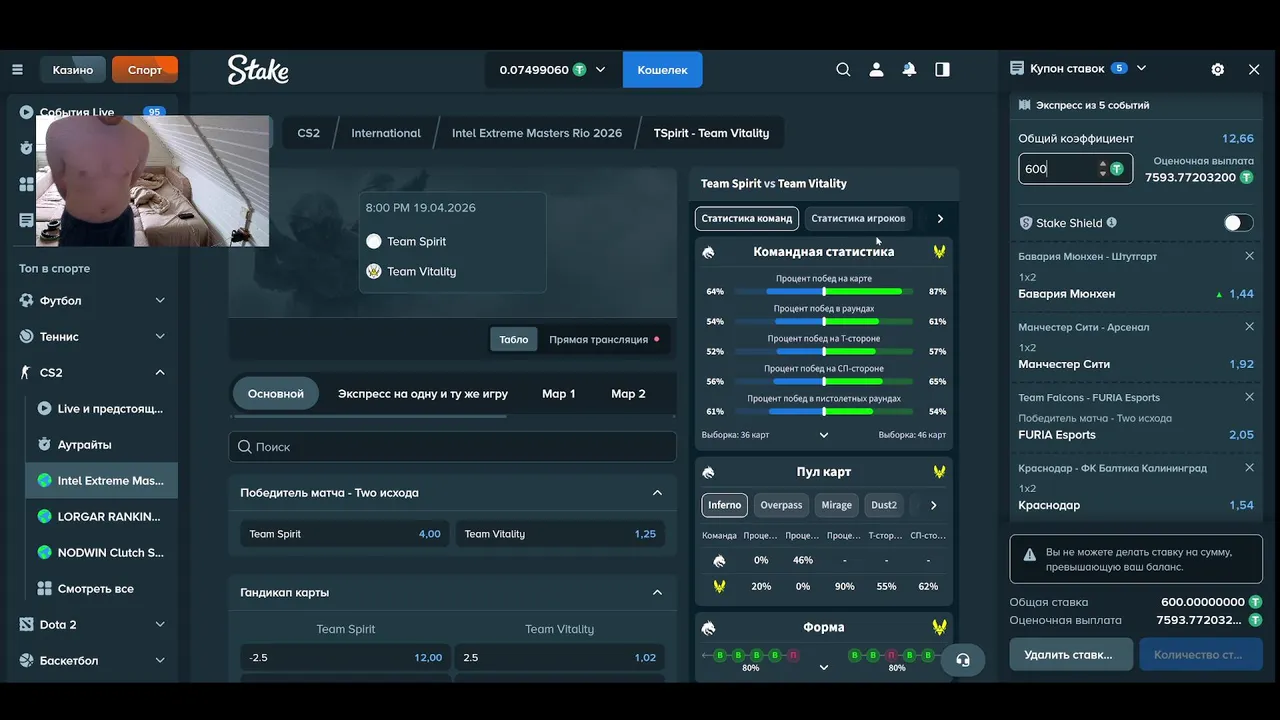
Task: Click Tether currency icon in balance
Action: pos(579,70)
